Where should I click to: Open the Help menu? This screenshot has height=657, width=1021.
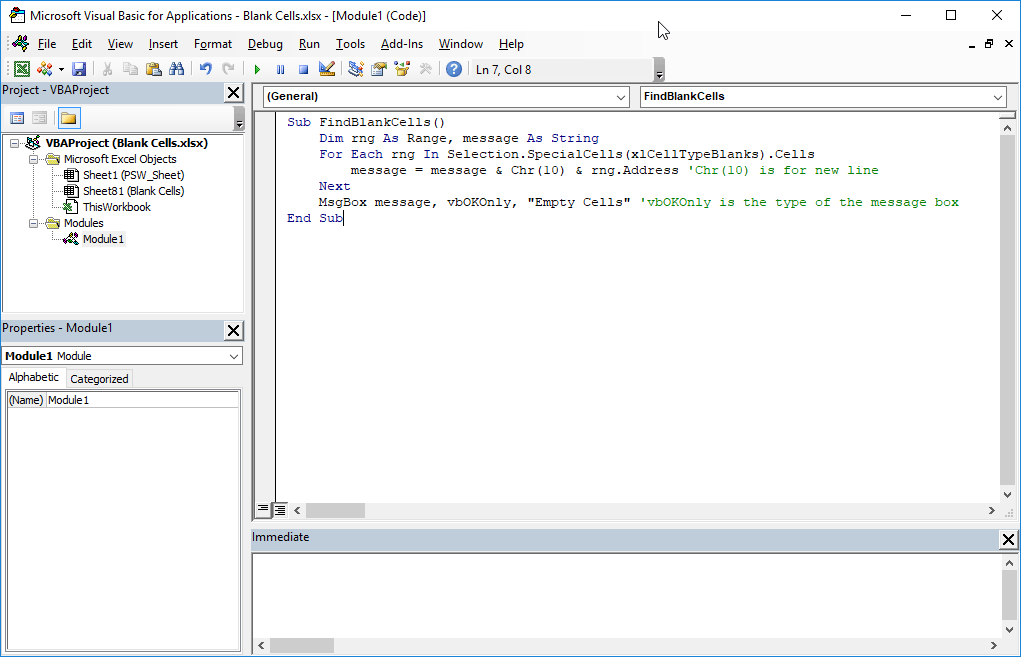point(511,44)
